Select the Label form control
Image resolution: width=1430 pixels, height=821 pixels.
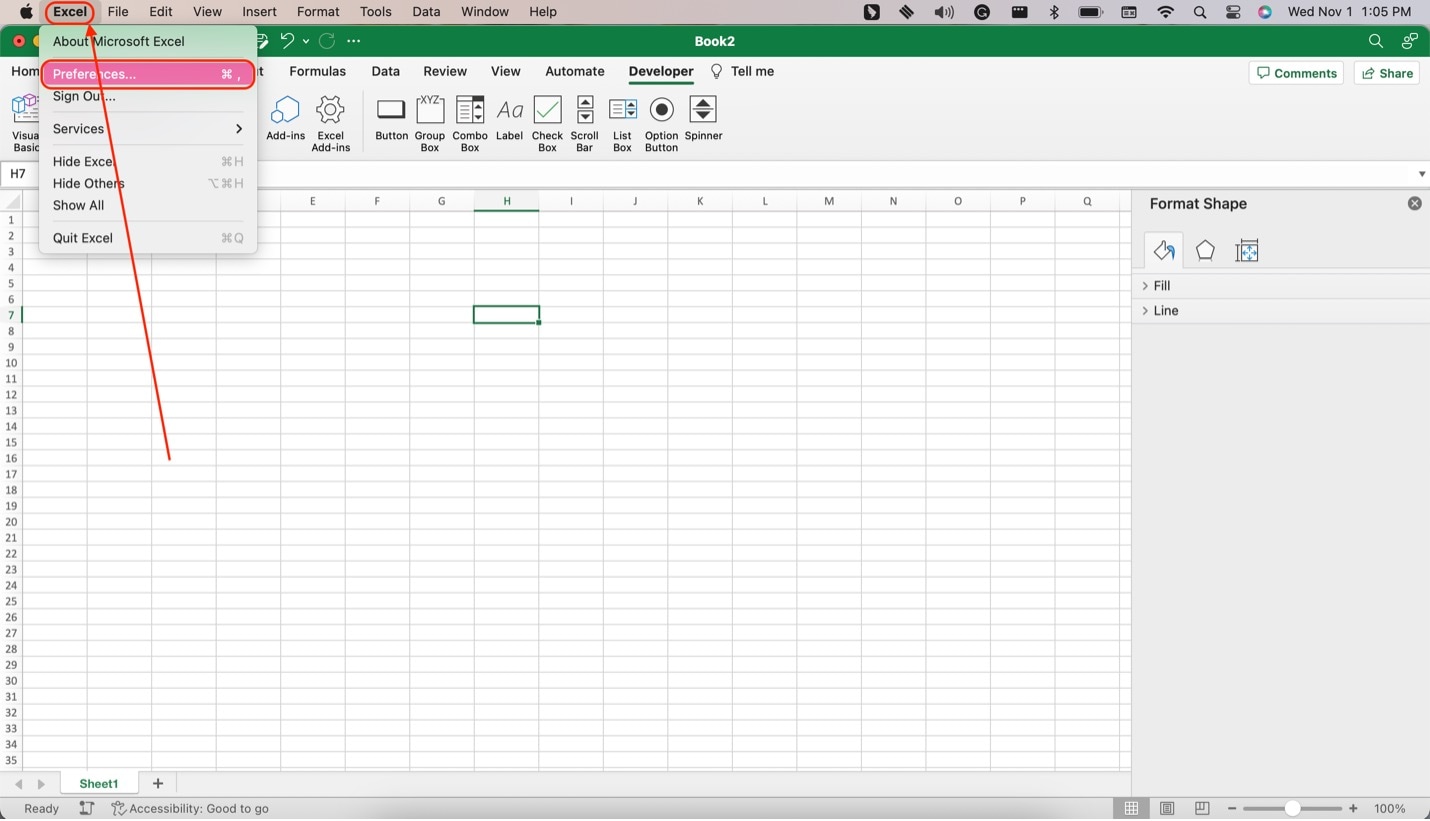point(509,118)
